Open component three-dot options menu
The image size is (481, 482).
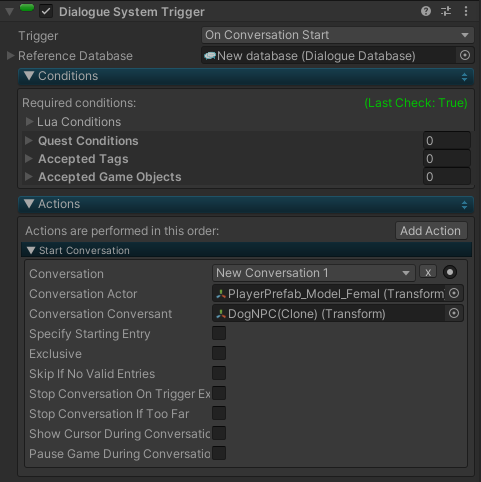(x=466, y=11)
